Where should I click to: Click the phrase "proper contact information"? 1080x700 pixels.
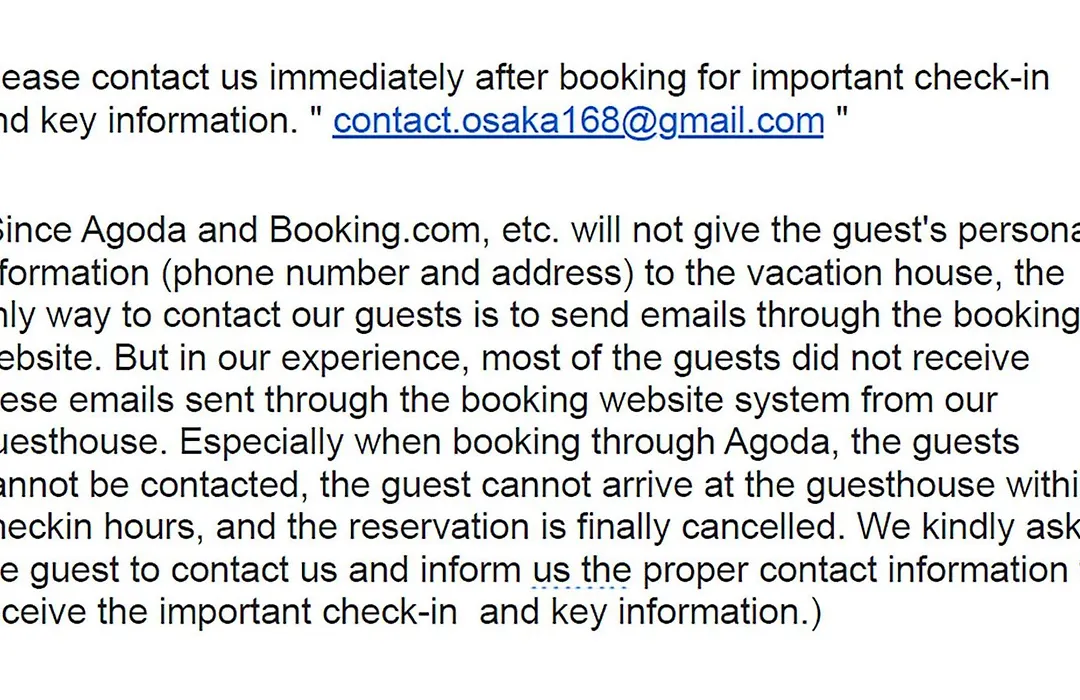tap(855, 570)
